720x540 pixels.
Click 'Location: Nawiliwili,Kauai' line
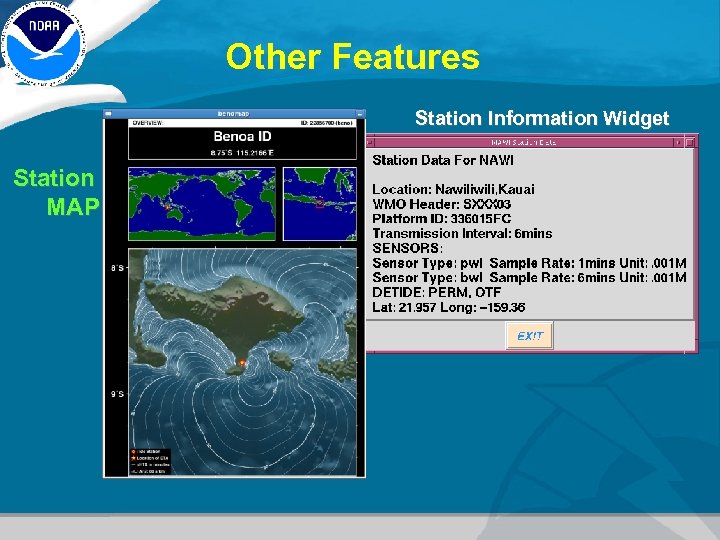pyautogui.click(x=454, y=190)
